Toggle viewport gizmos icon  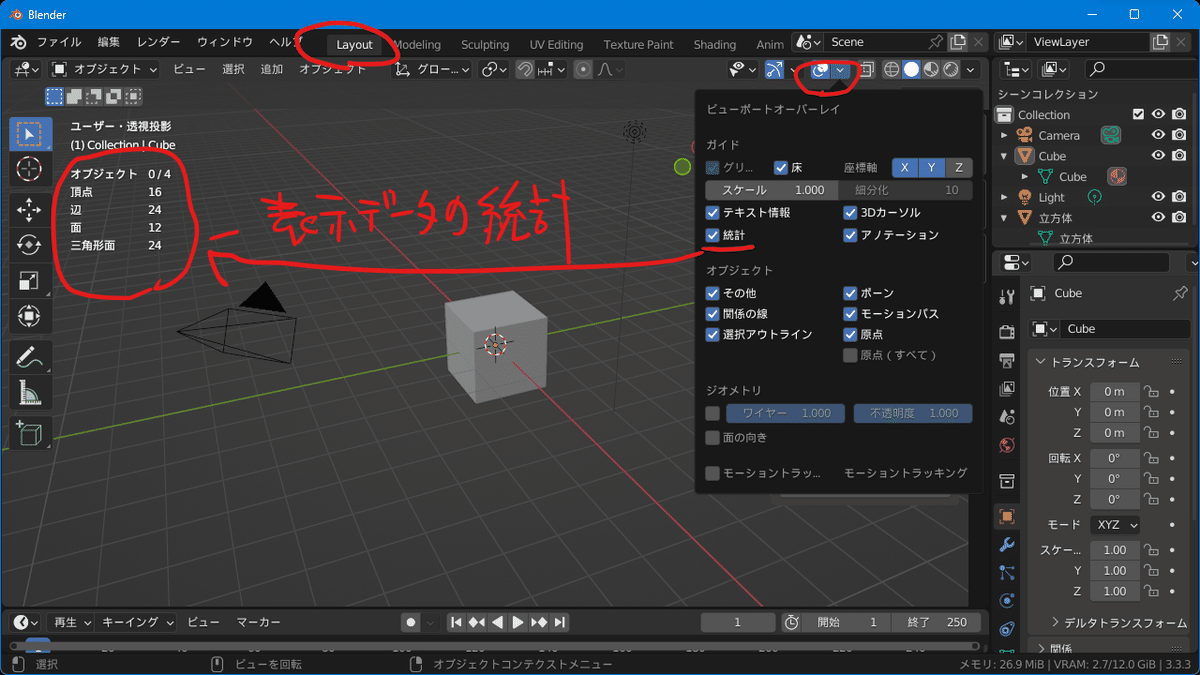775,69
